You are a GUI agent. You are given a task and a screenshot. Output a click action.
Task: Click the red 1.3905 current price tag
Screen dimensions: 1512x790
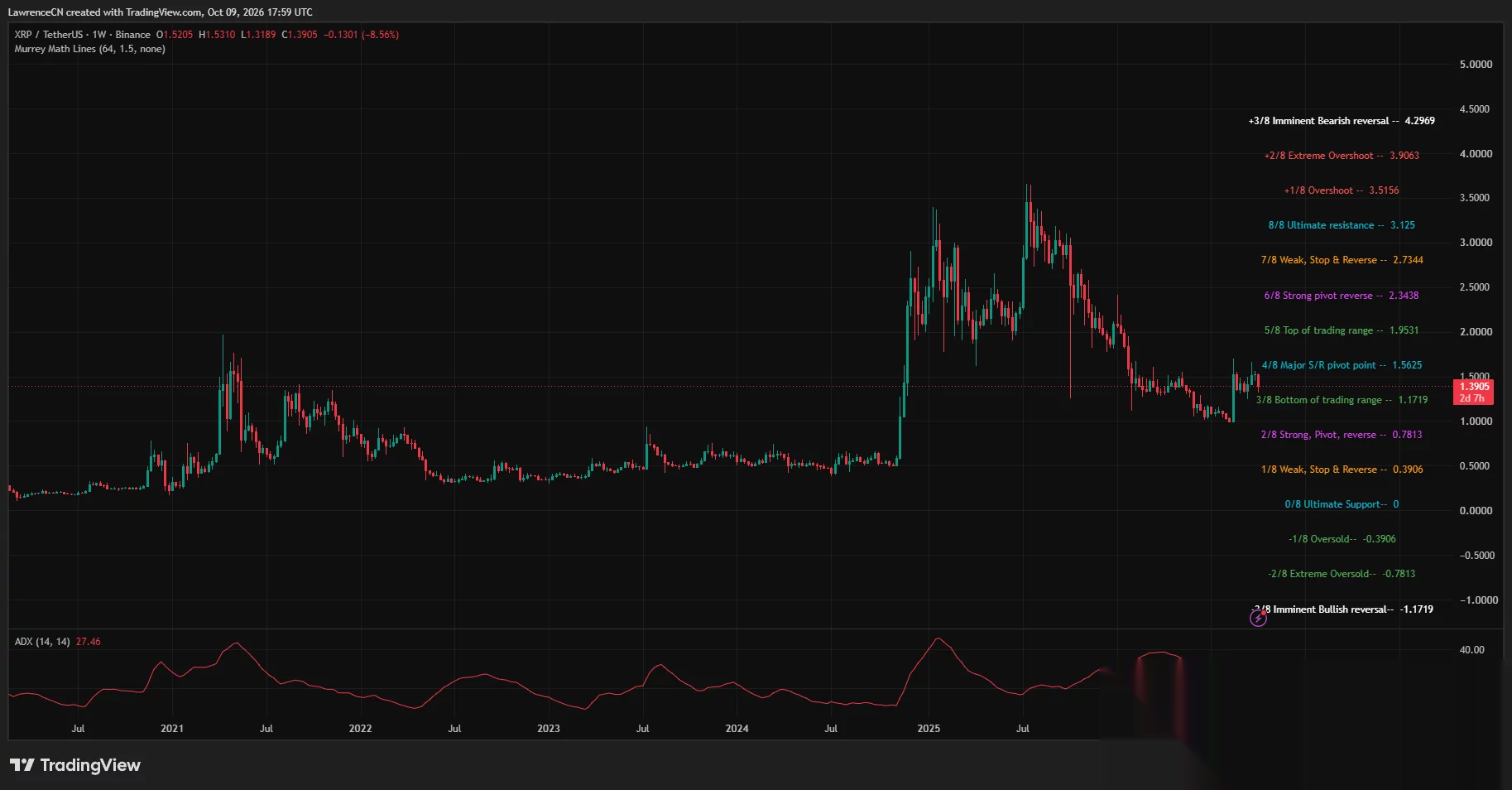point(1473,392)
